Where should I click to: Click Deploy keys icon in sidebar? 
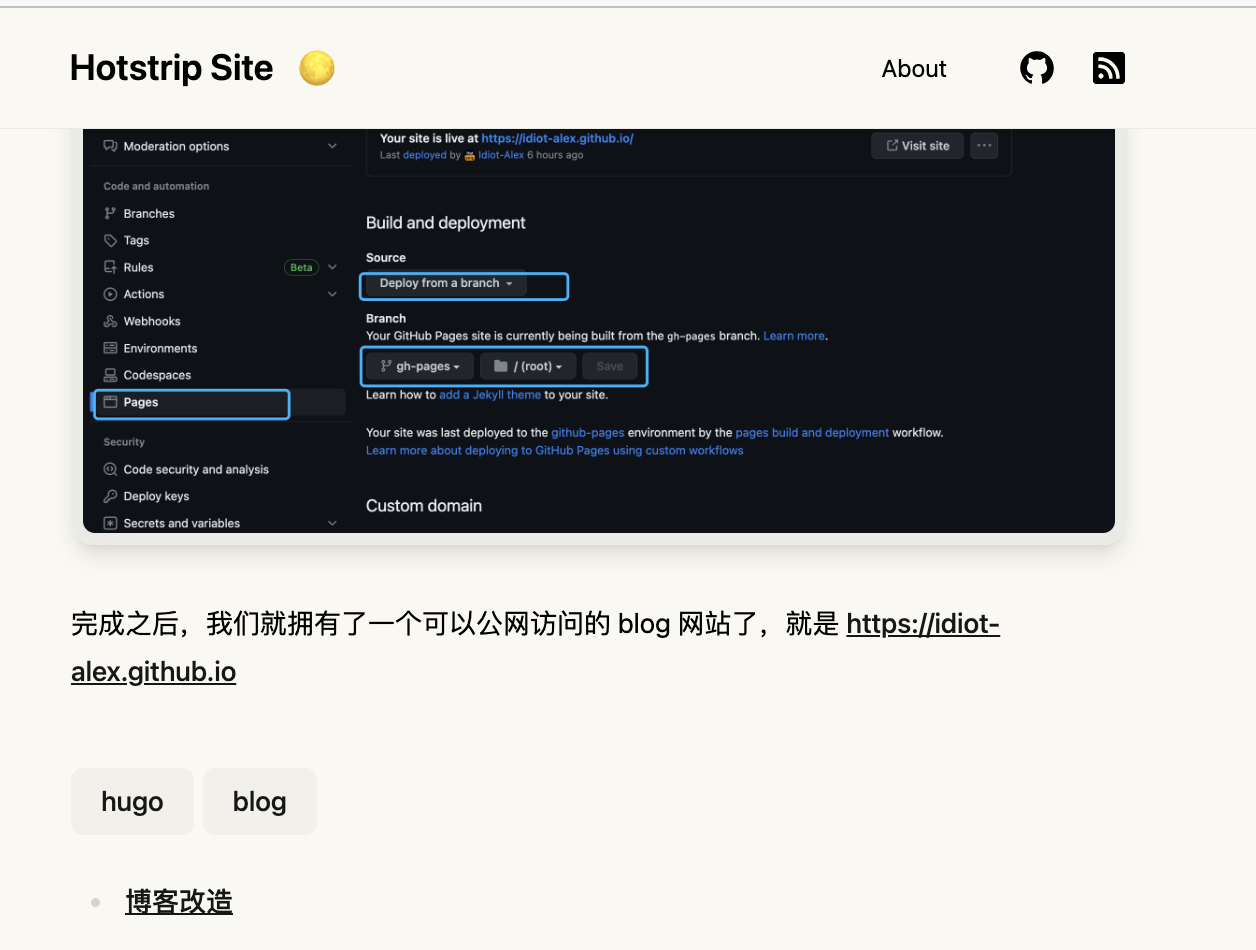click(x=110, y=496)
